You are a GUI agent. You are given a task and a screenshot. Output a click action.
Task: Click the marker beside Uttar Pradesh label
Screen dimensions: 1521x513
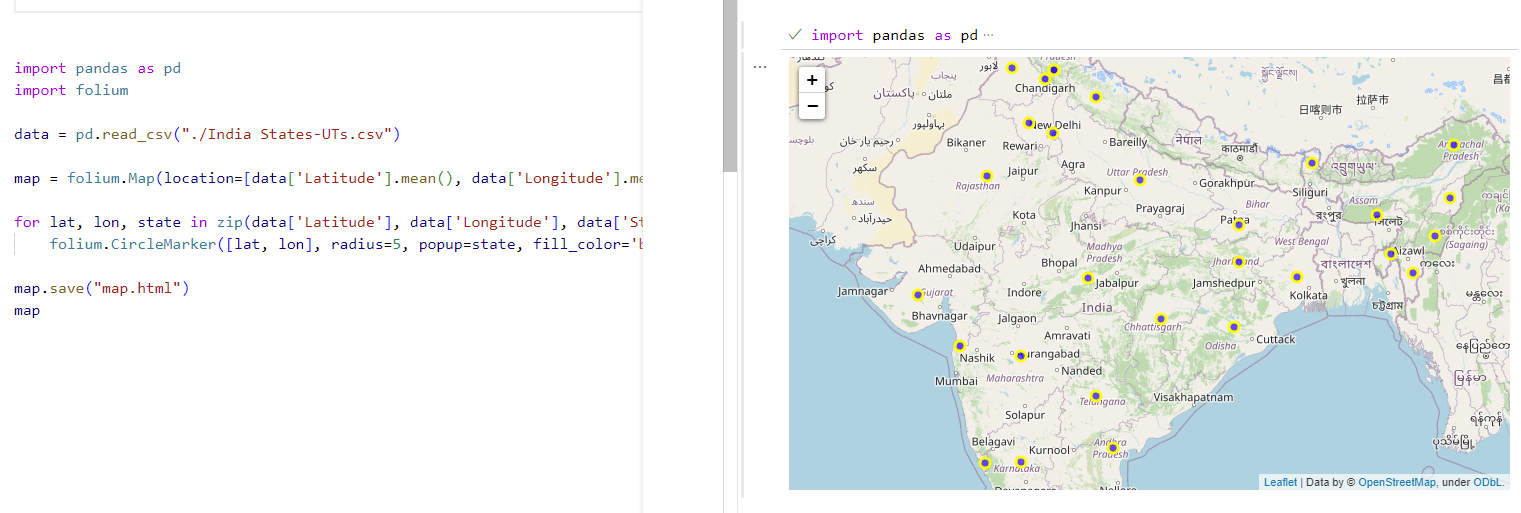(x=1139, y=180)
